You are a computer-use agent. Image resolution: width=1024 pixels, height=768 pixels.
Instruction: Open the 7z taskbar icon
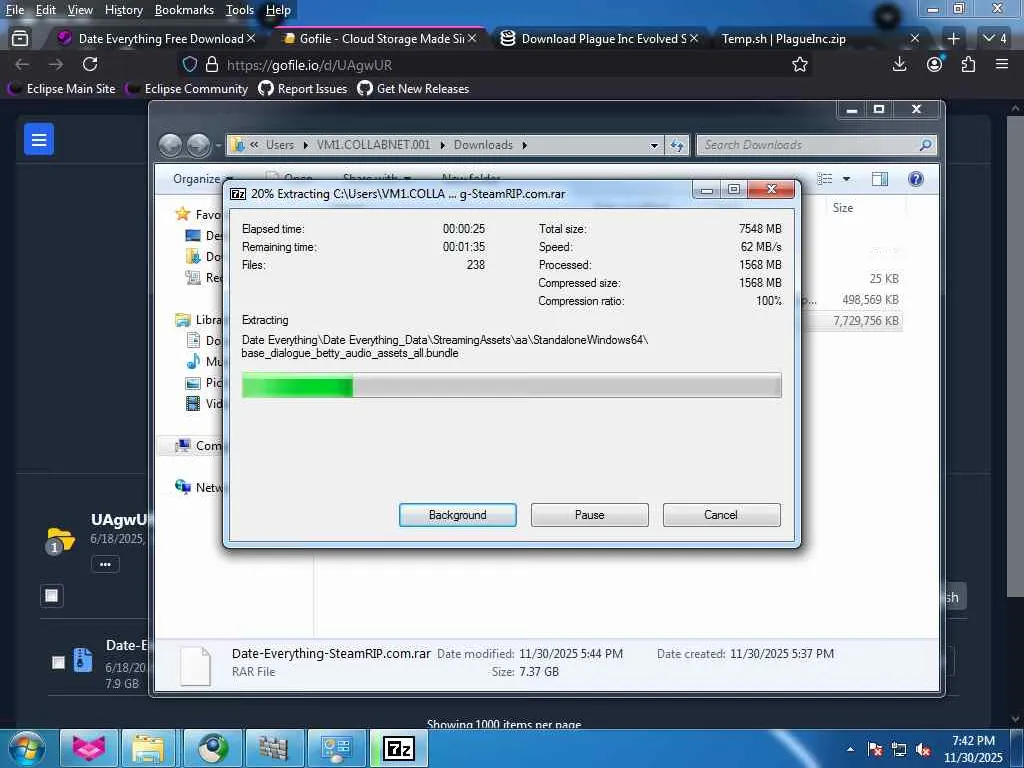pyautogui.click(x=399, y=748)
